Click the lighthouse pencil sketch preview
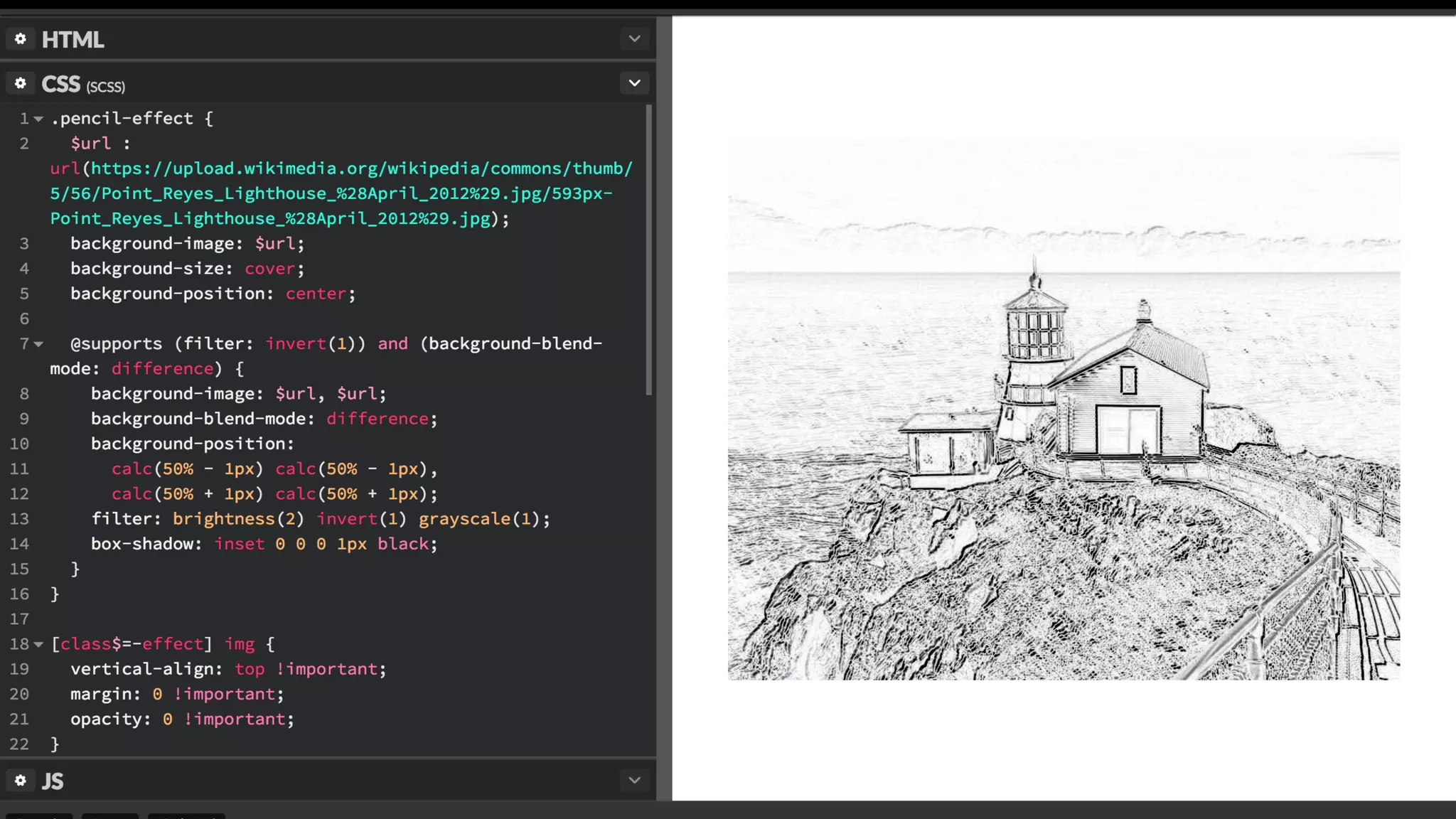 [x=1064, y=409]
